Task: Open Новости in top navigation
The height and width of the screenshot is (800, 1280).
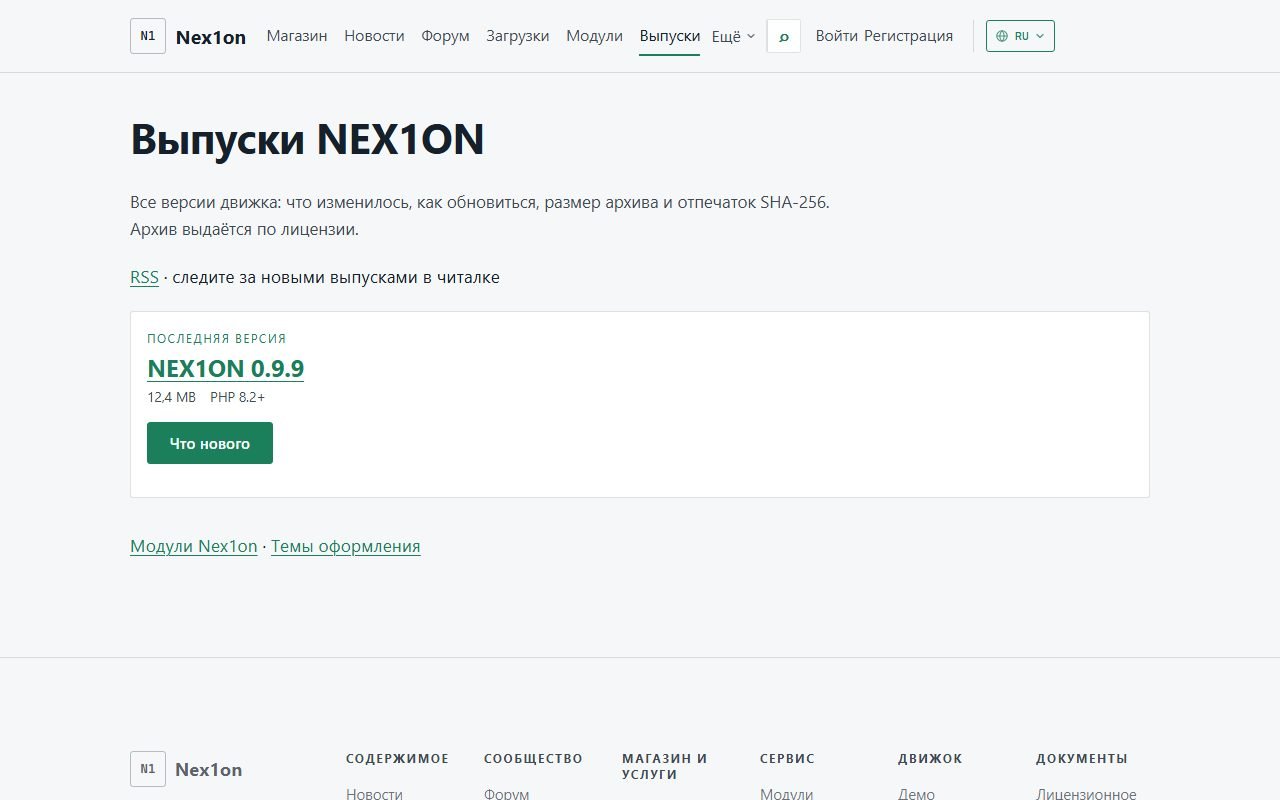Action: pyautogui.click(x=374, y=36)
